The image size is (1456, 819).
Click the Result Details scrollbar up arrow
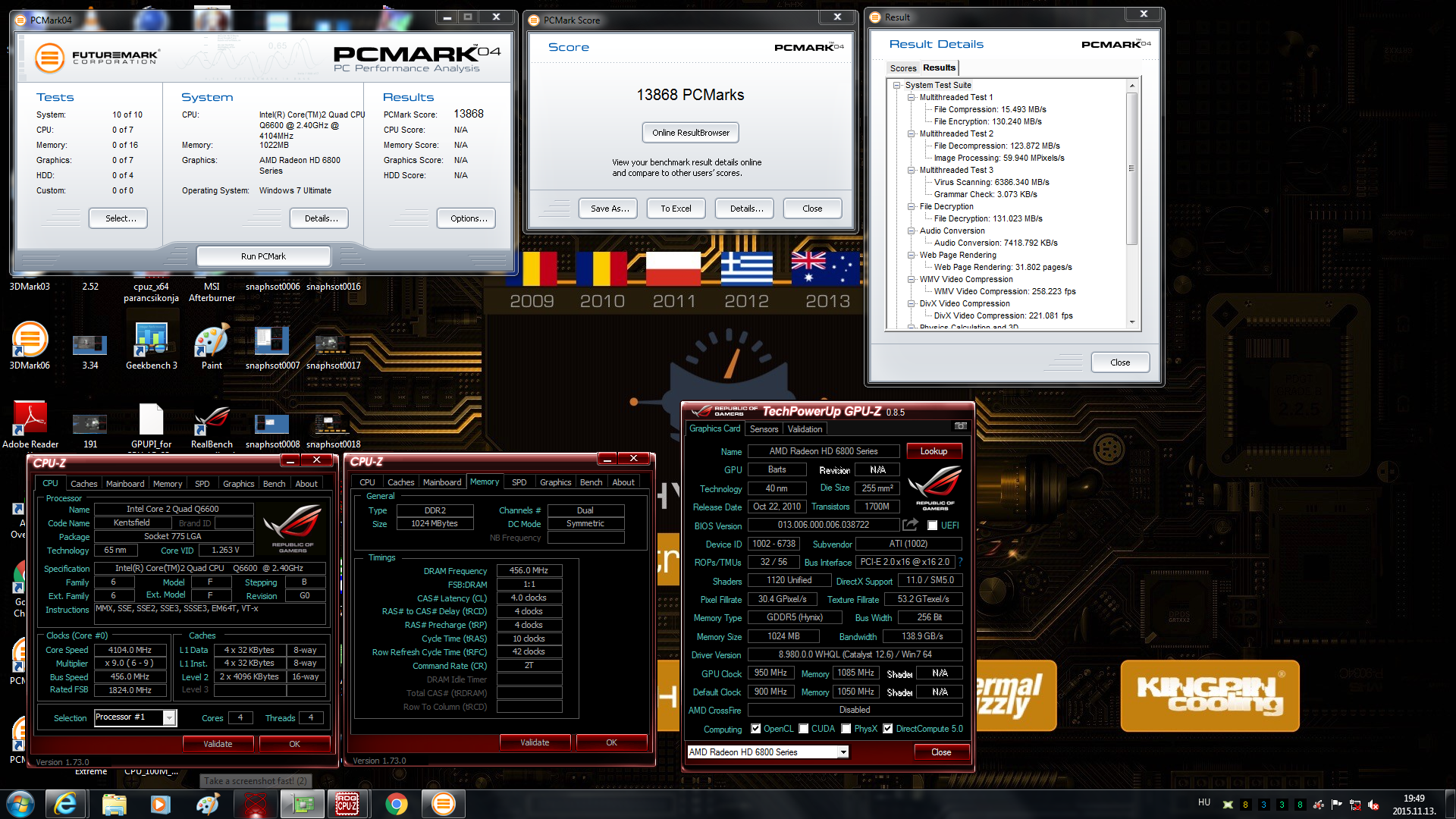coord(1132,85)
